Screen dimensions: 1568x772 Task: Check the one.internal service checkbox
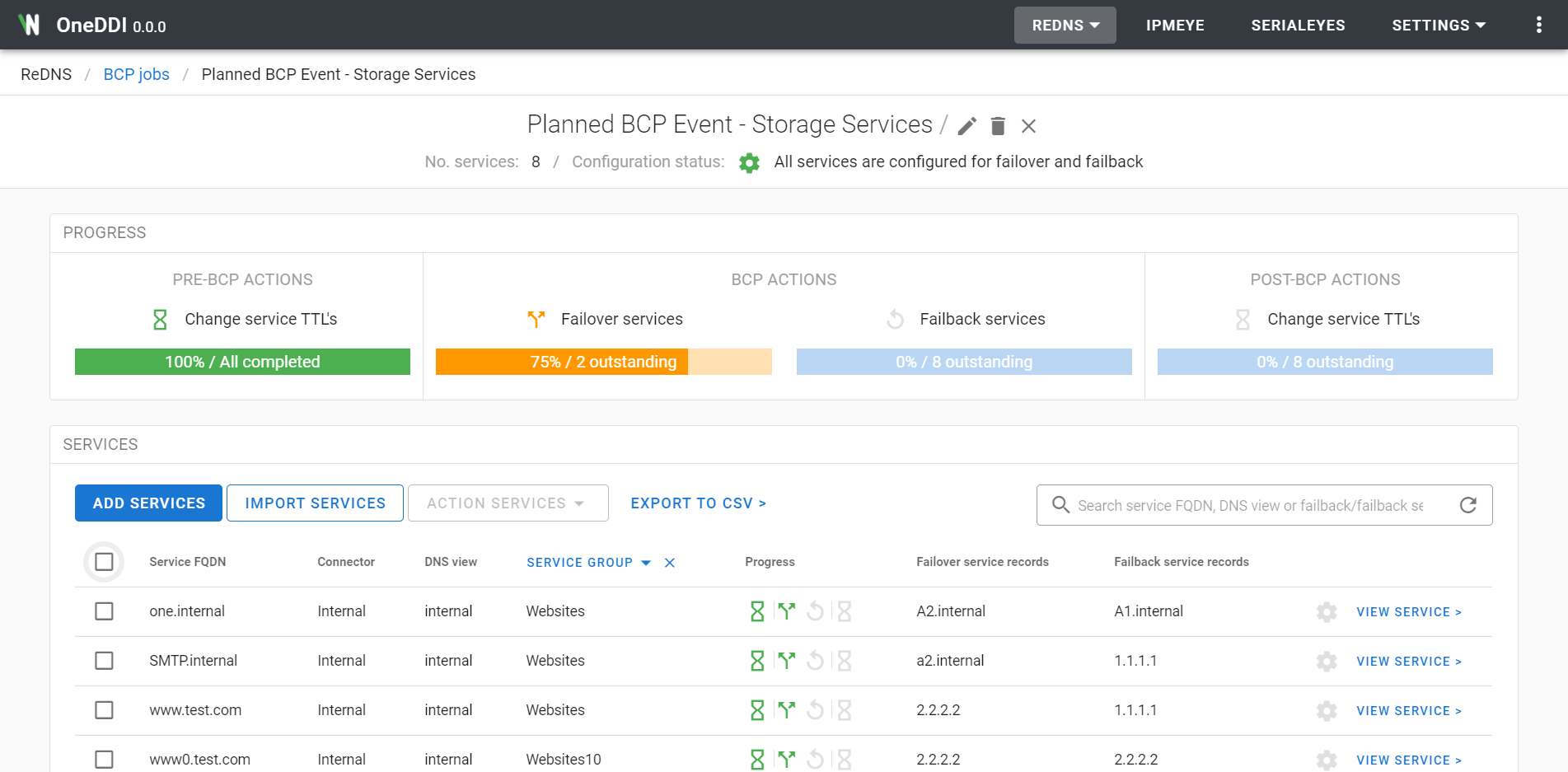click(104, 611)
